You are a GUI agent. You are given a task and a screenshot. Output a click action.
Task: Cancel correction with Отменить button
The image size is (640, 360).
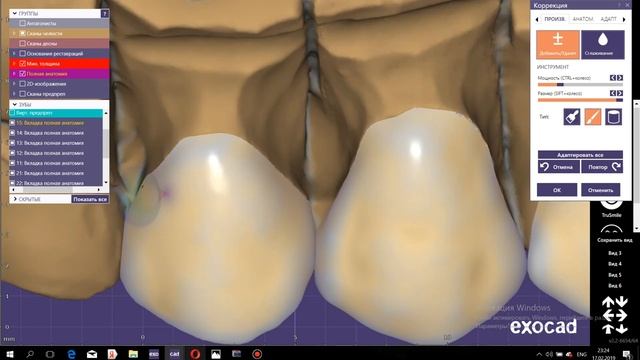tap(600, 190)
